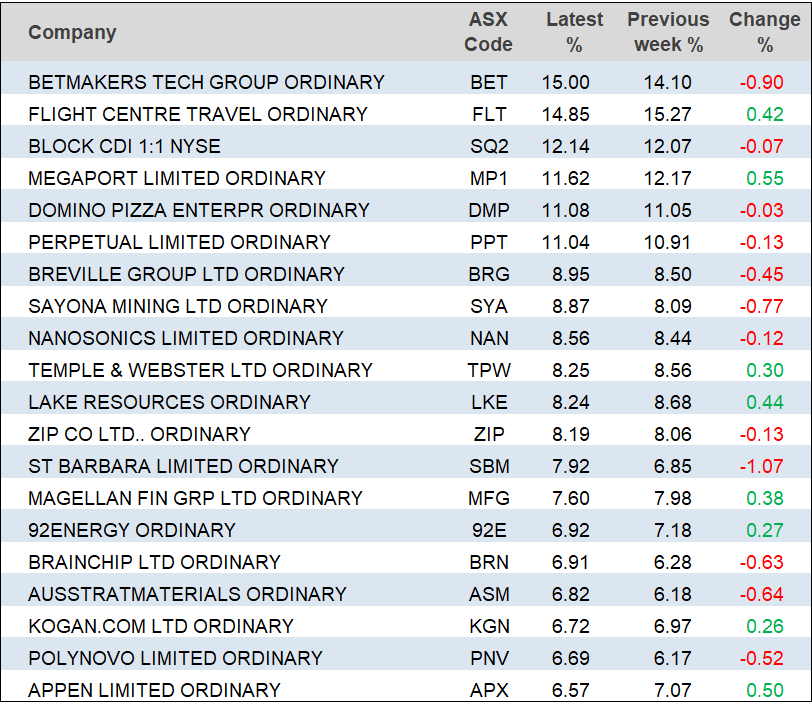This screenshot has height=704, width=812.
Task: Select the Latest % column header
Action: pos(574,32)
